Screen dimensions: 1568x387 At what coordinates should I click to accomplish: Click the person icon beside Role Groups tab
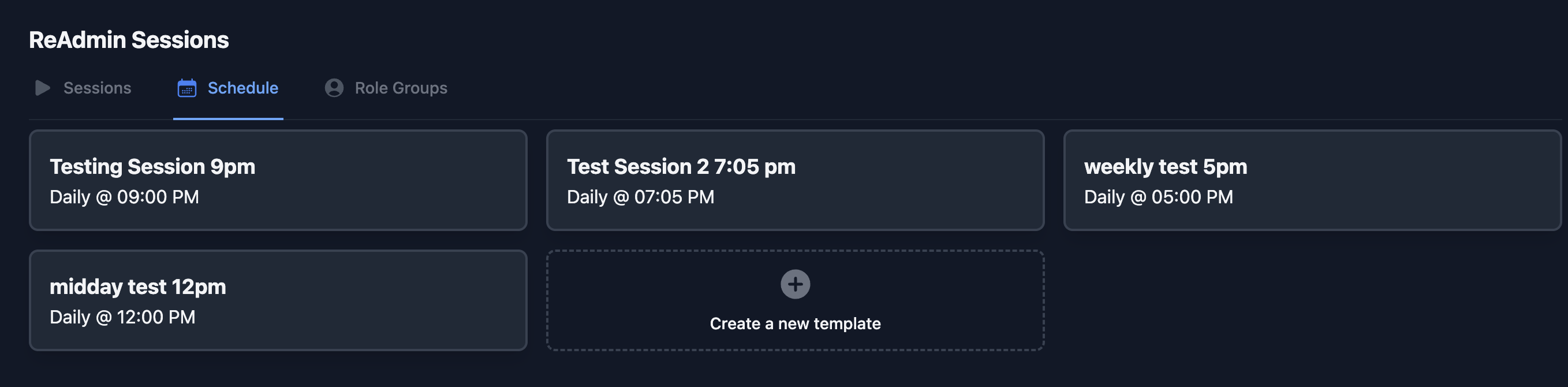point(334,88)
